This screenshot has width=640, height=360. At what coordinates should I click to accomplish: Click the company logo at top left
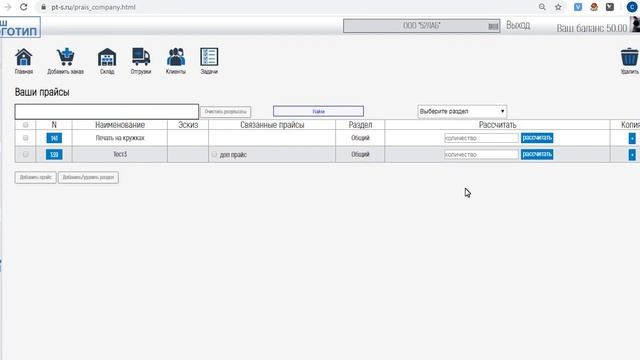20,27
